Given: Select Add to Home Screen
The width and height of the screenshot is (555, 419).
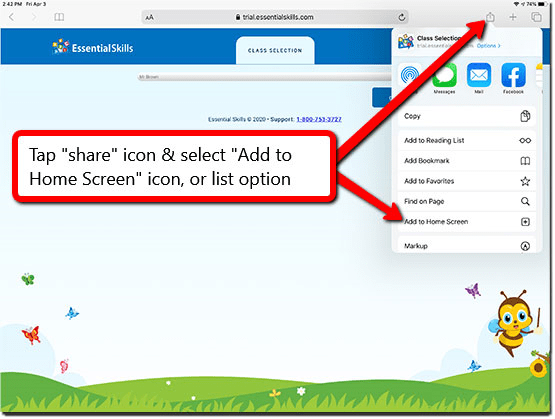Looking at the screenshot, I should coord(467,222).
